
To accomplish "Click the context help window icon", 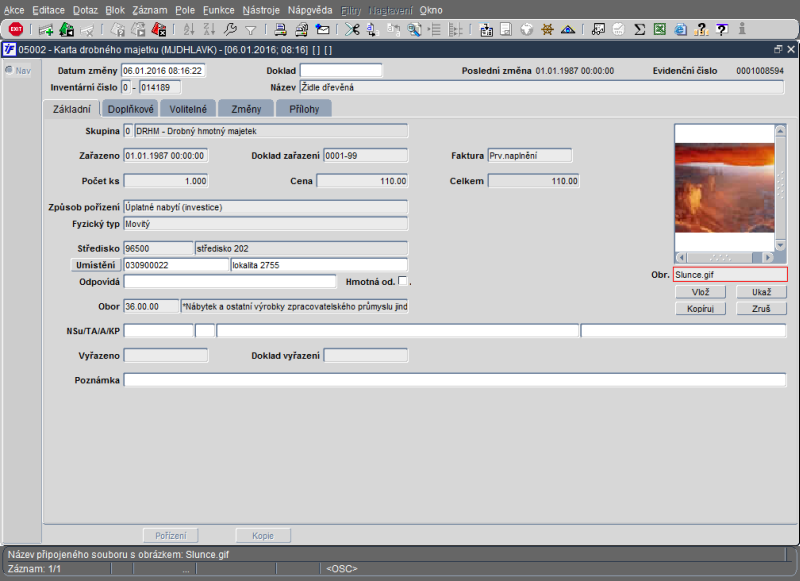I will (722, 30).
